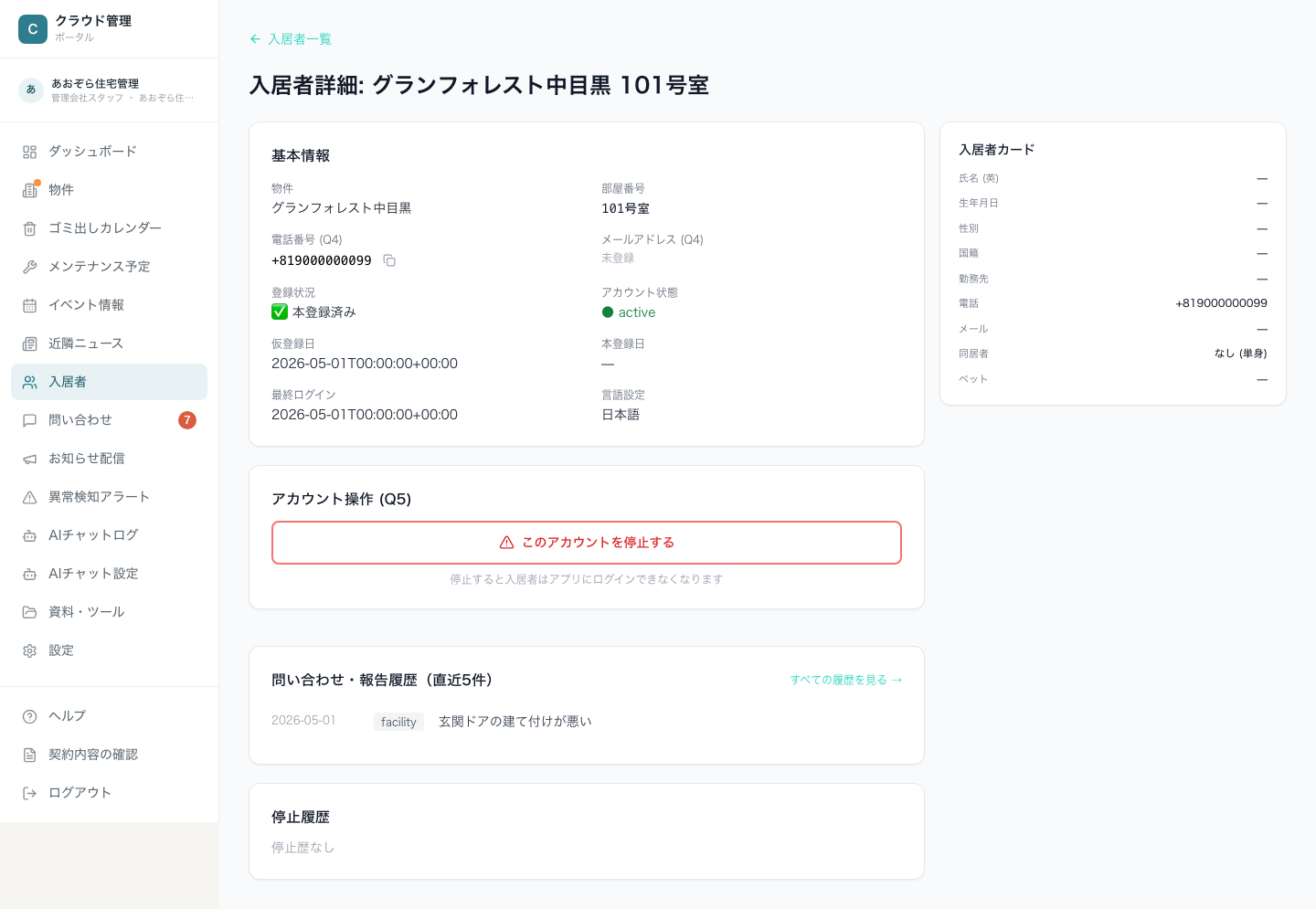The height and width of the screenshot is (909, 1316).
Task: Select the 入居者 menu item
Action: pyautogui.click(x=110, y=382)
